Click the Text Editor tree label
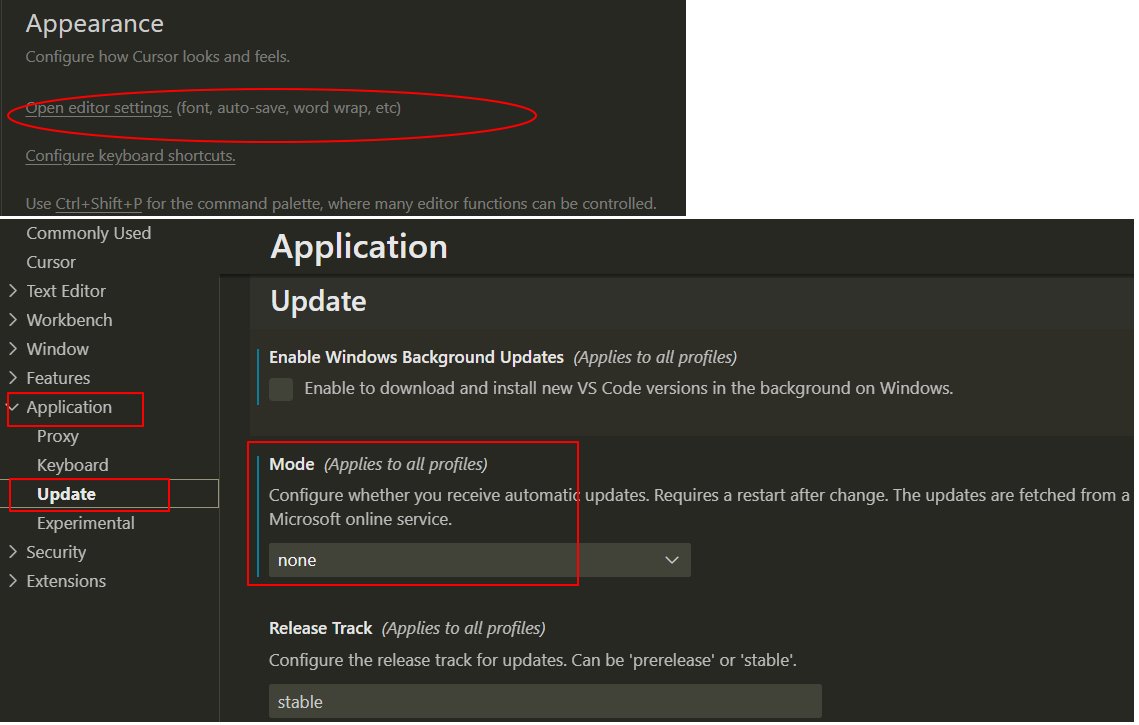The image size is (1139, 725). [66, 291]
